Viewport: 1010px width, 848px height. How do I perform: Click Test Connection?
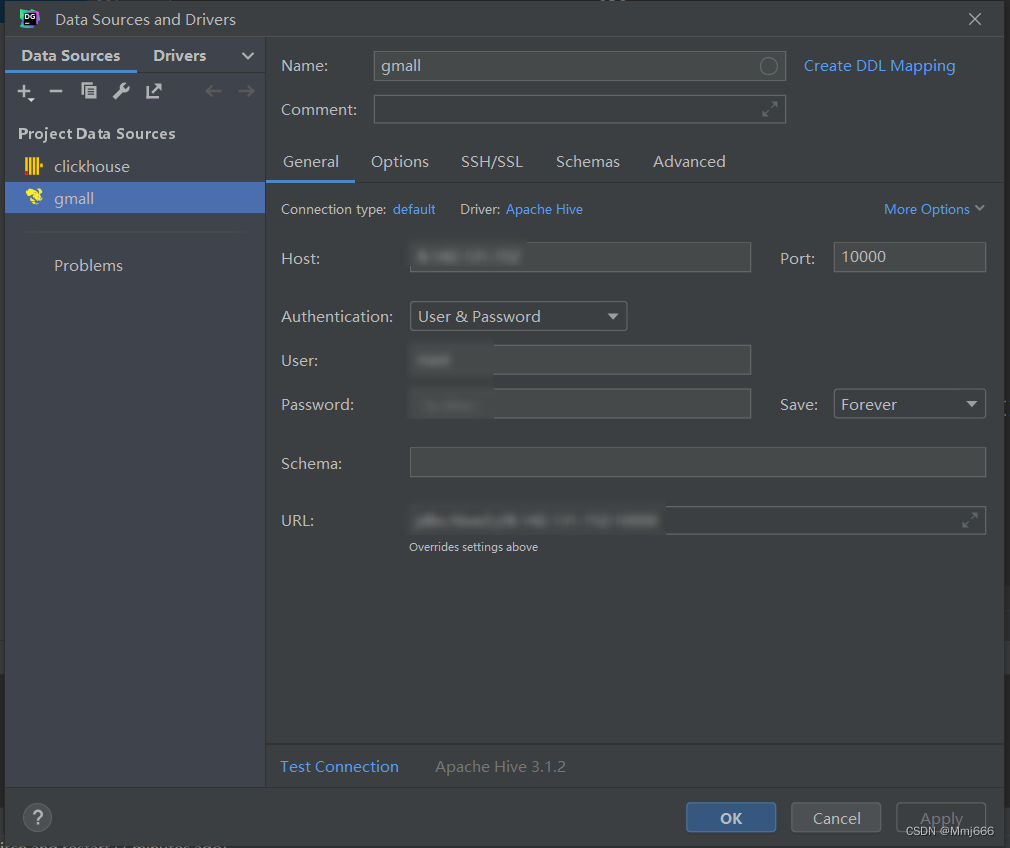[x=339, y=766]
